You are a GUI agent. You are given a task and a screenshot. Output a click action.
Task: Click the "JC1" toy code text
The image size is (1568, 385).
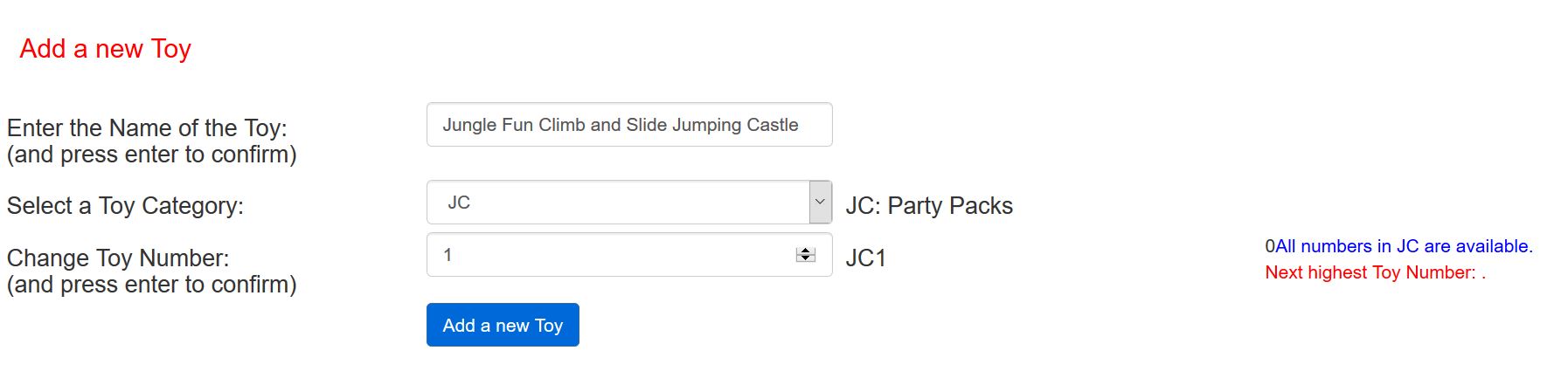pyautogui.click(x=865, y=258)
